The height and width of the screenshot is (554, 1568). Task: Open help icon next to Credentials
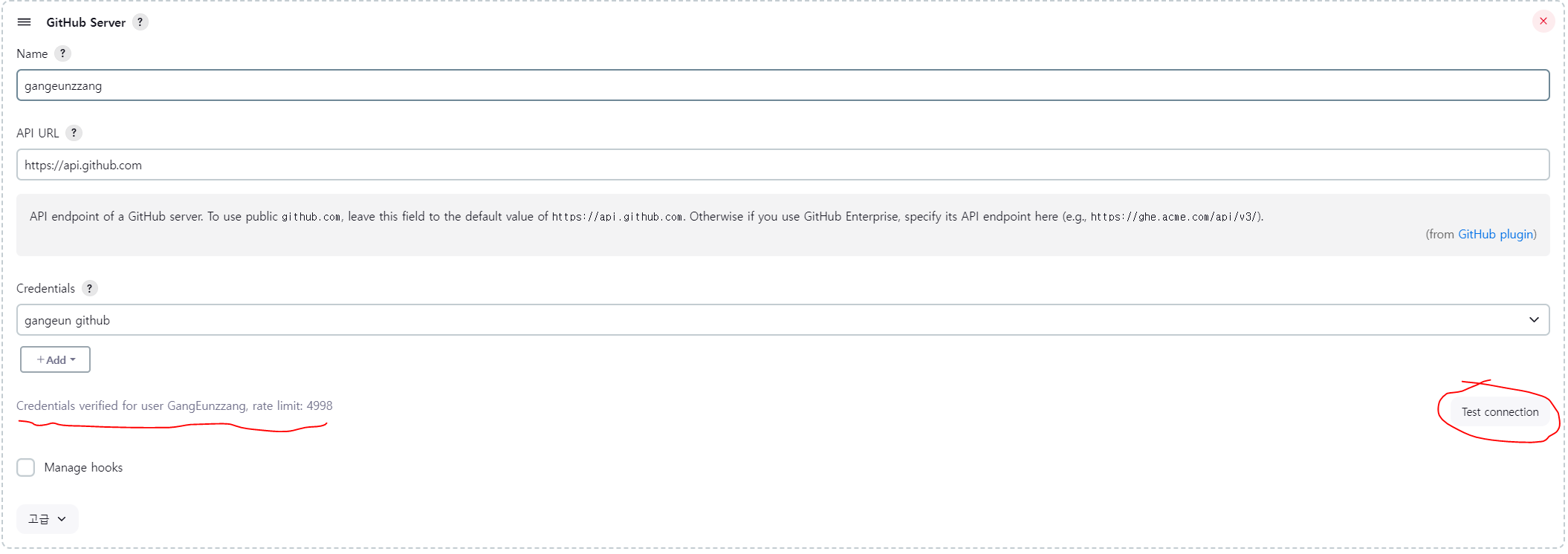89,288
